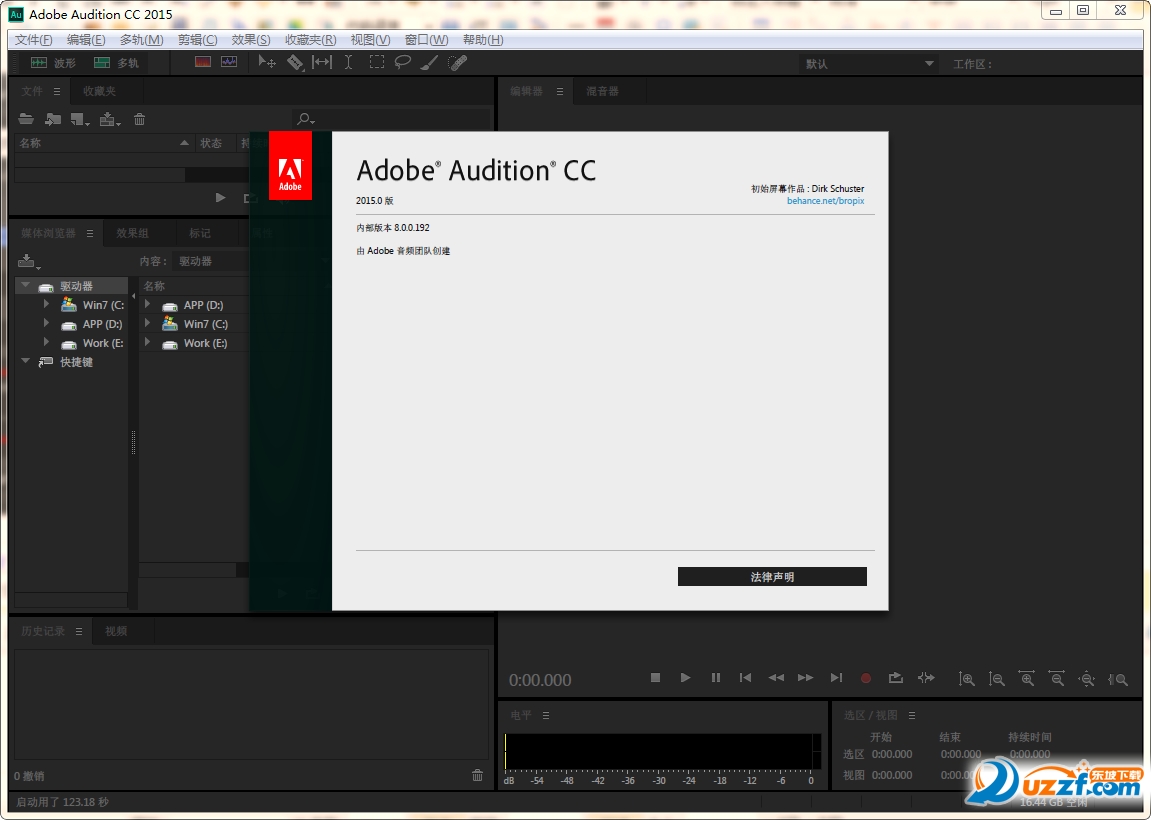Image resolution: width=1151 pixels, height=820 pixels.
Task: Select the Paintbrush Selection tool
Action: click(x=429, y=62)
